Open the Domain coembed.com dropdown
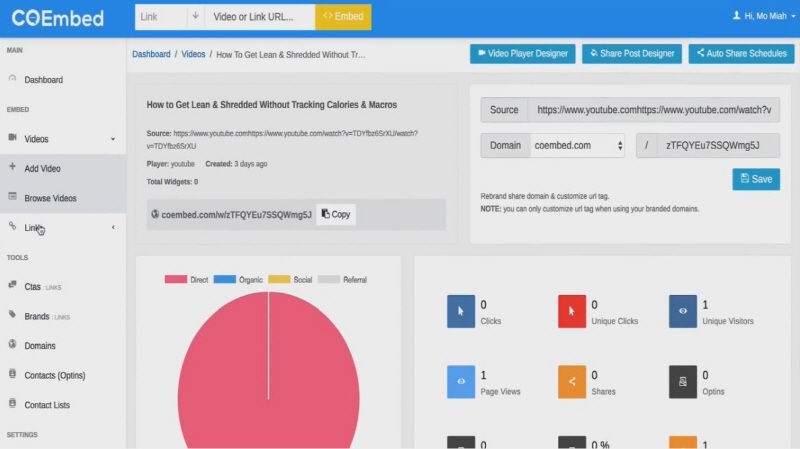This screenshot has width=800, height=449. click(577, 145)
